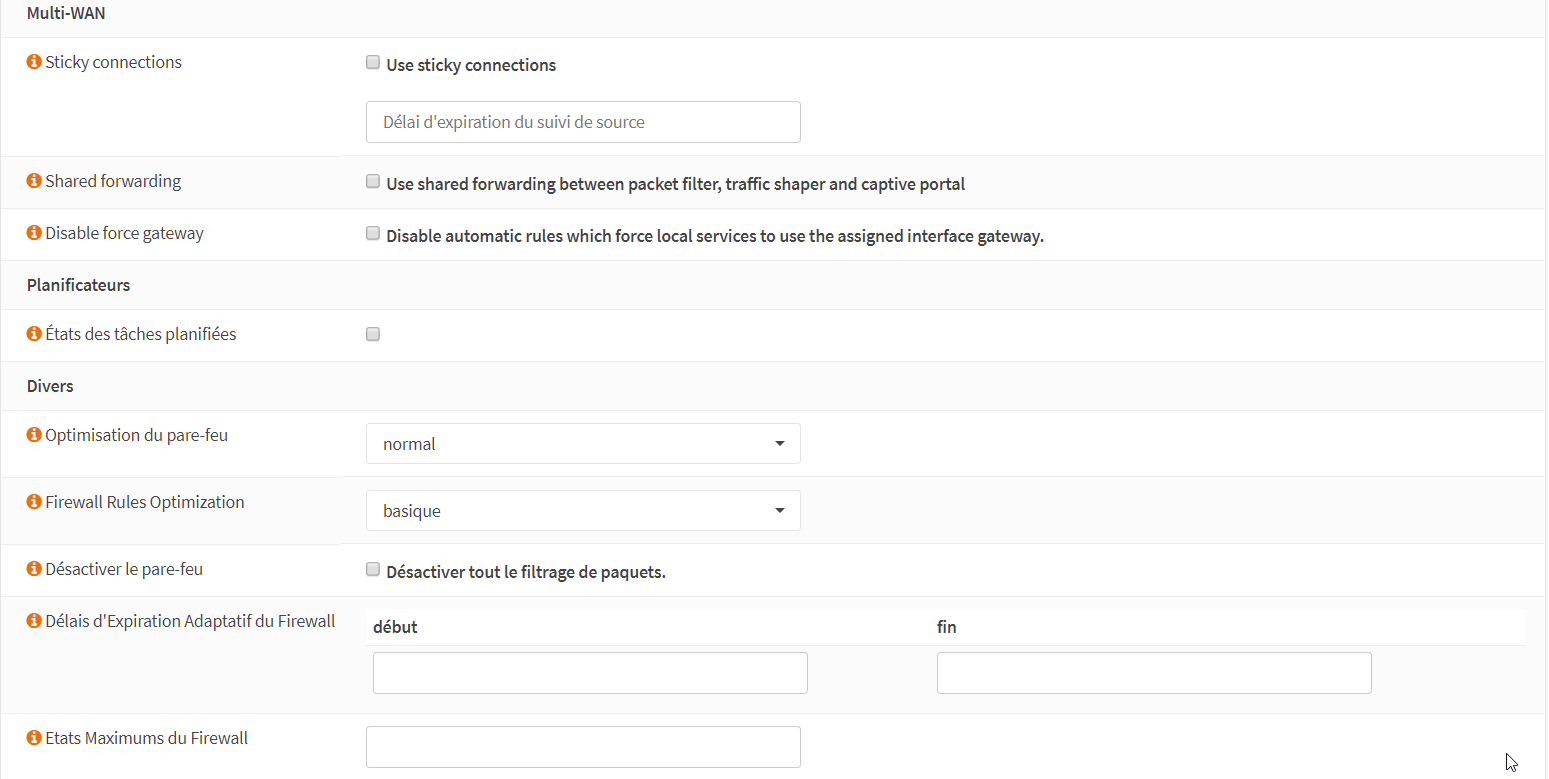Click info icon for Délais d'Expiration Adaptatif
The height and width of the screenshot is (779, 1549).
tap(34, 621)
